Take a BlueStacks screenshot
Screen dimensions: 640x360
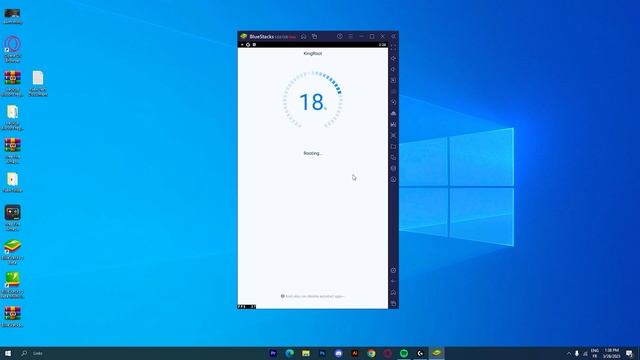[x=393, y=135]
